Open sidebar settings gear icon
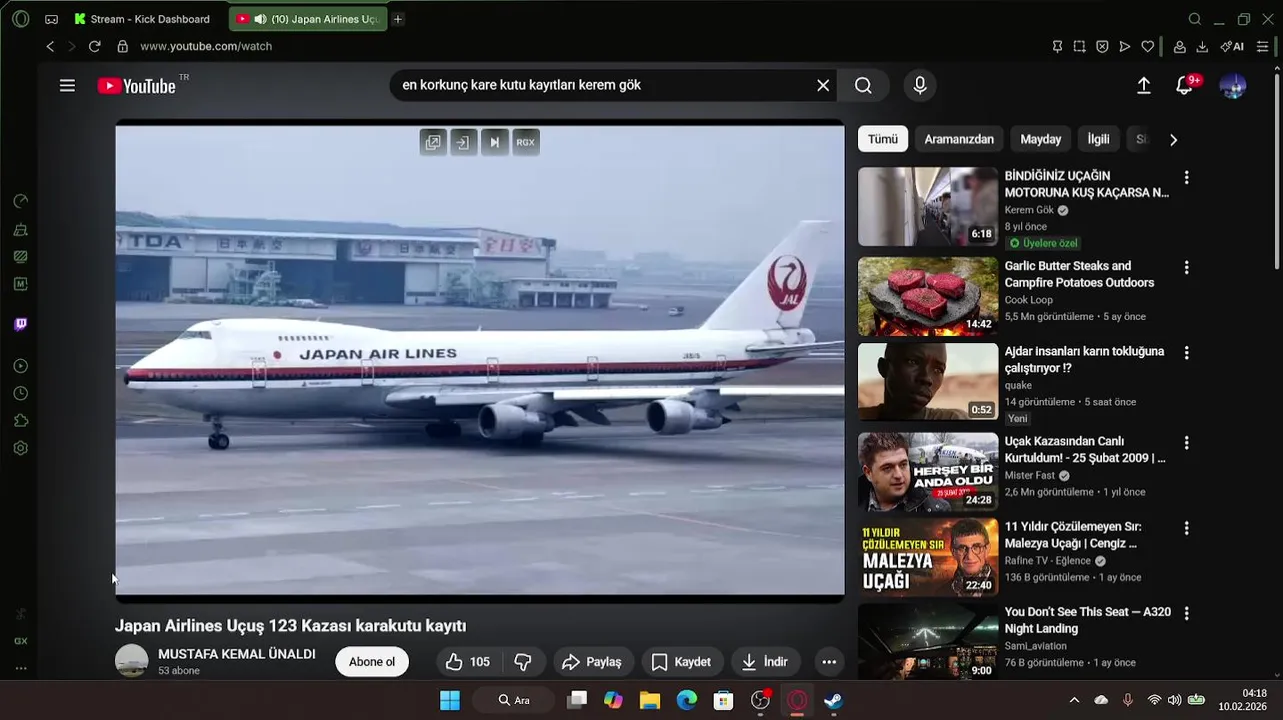 pyautogui.click(x=21, y=448)
